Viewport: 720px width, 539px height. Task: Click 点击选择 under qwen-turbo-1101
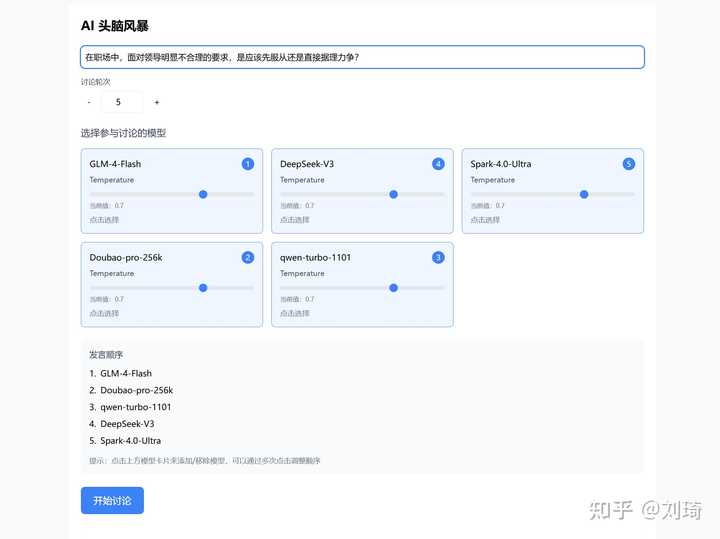point(295,314)
